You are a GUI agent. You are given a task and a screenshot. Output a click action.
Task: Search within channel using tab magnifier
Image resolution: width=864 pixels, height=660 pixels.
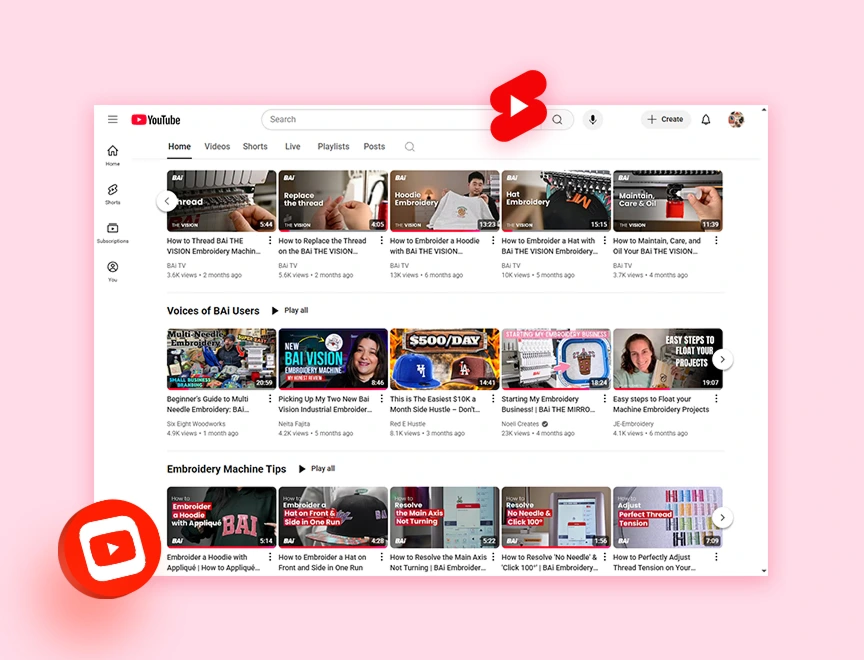[409, 147]
